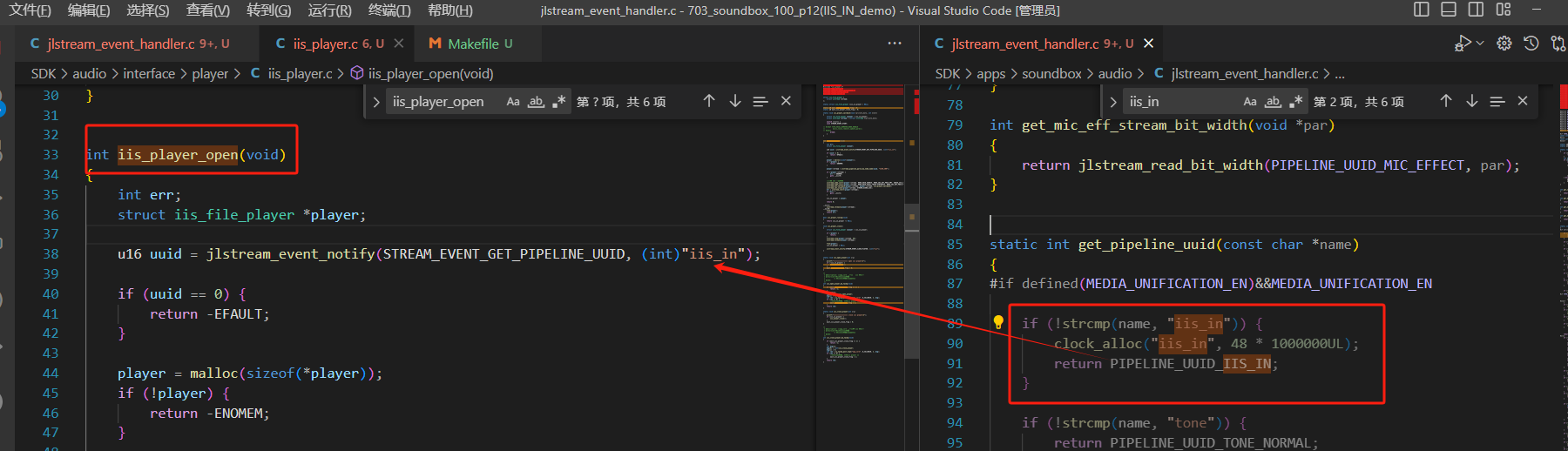Click the 'soundbox' breadcrumb in right editor
The width and height of the screenshot is (1568, 451).
tap(1051, 74)
